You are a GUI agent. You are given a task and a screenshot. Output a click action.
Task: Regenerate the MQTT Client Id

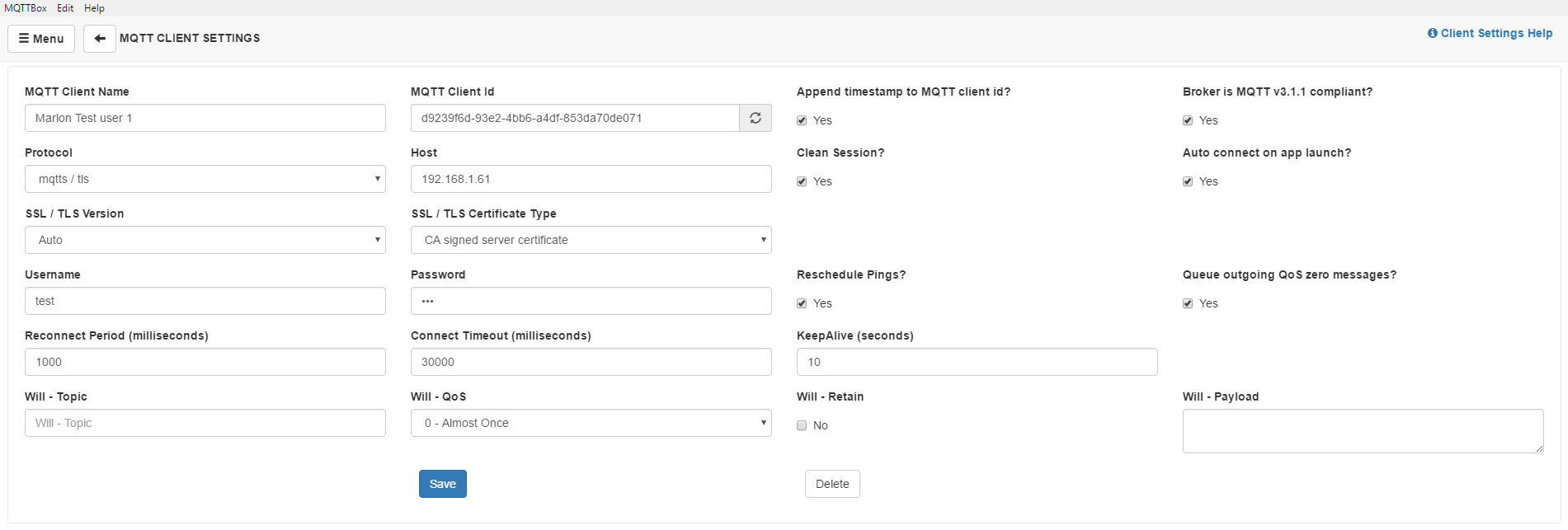tap(755, 118)
